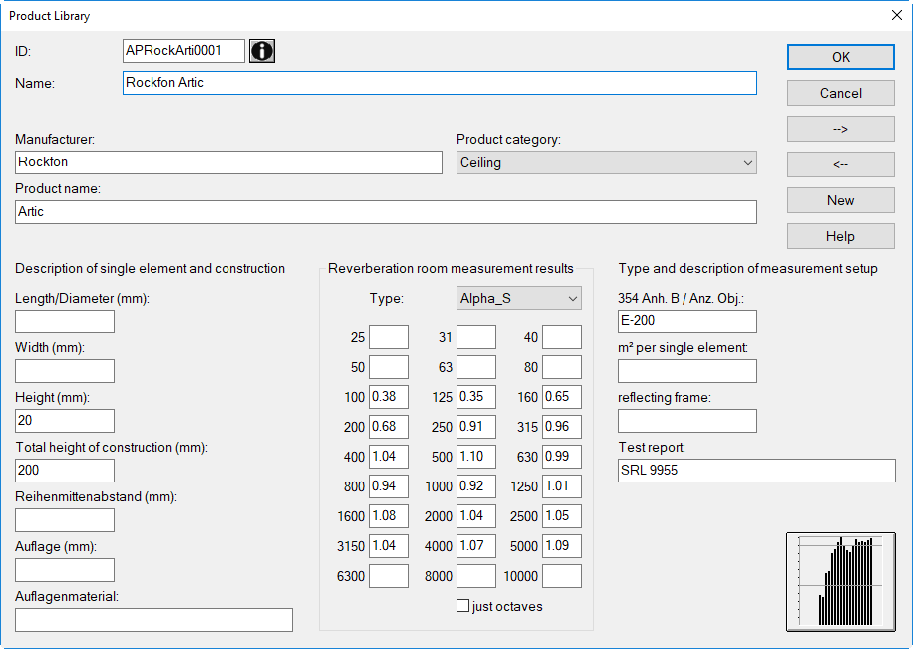Viewport: 913px width, 649px height.
Task: Select the 160 Hz field showing 0.65
Action: pyautogui.click(x=562, y=397)
